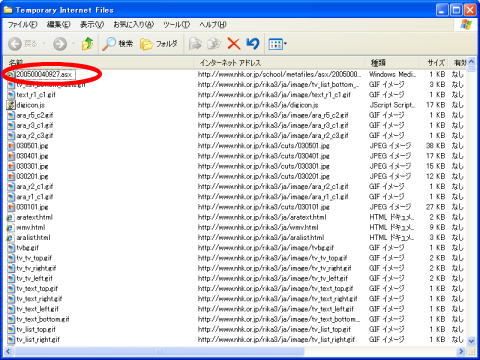Click the ara_r5_c2.gif file icon
The height and width of the screenshot is (360, 480).
pos(11,115)
